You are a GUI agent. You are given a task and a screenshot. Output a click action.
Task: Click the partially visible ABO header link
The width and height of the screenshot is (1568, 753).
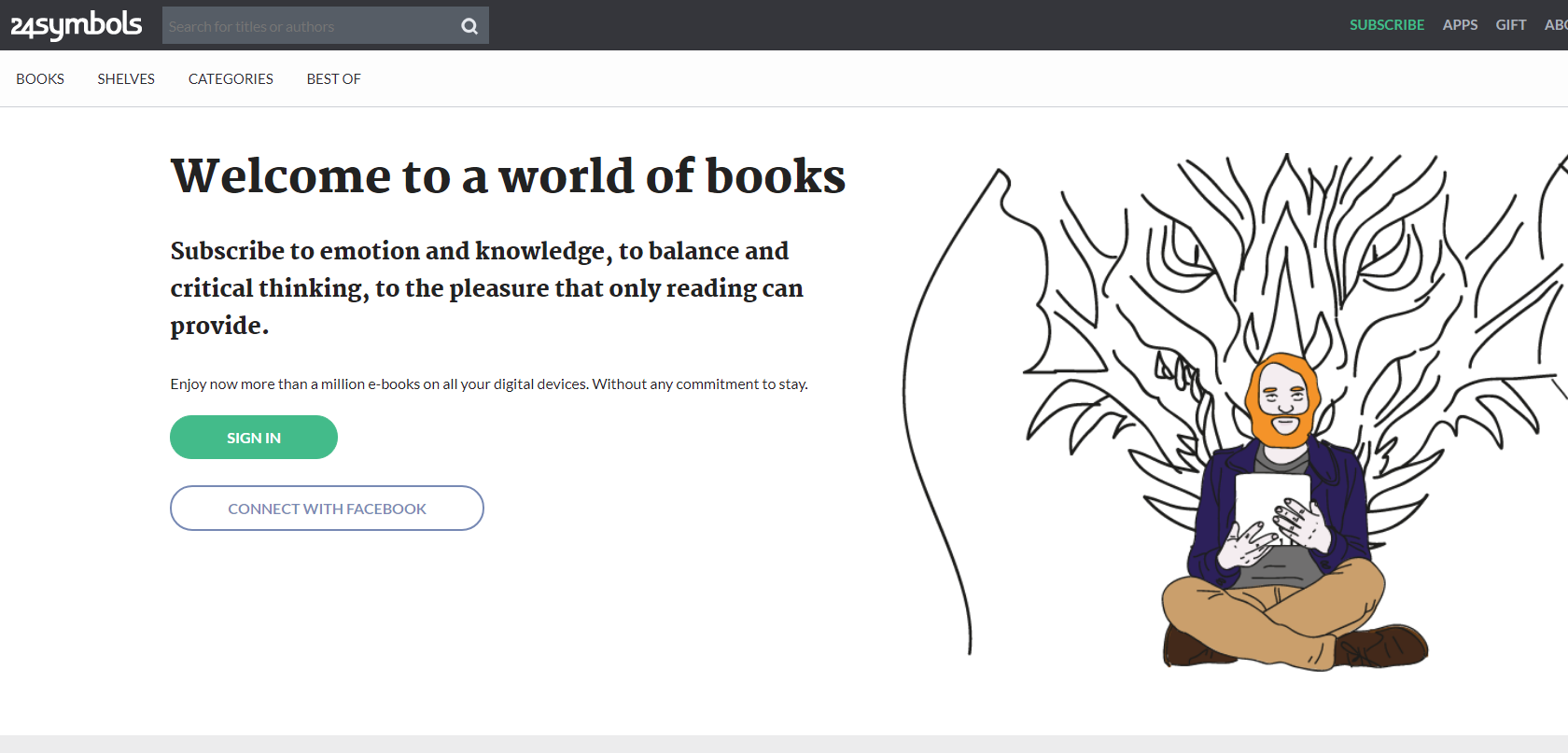(x=1556, y=25)
